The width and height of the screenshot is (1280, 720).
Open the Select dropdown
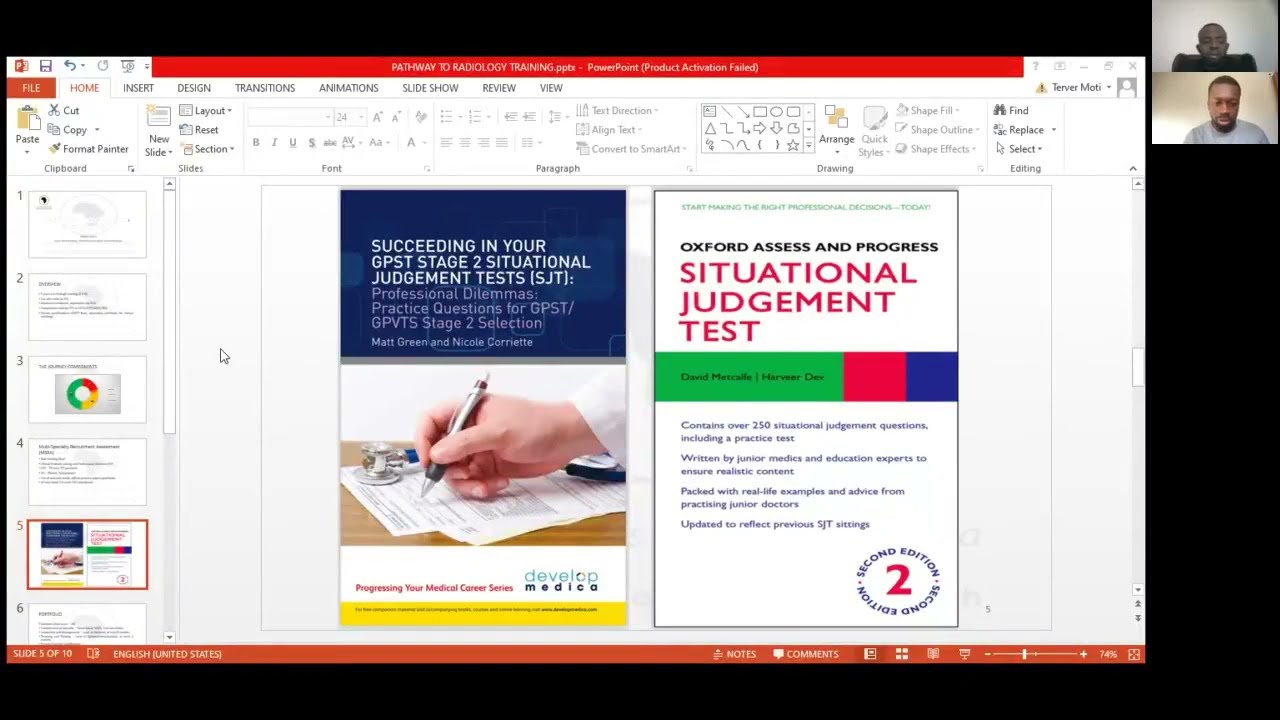coord(1019,149)
